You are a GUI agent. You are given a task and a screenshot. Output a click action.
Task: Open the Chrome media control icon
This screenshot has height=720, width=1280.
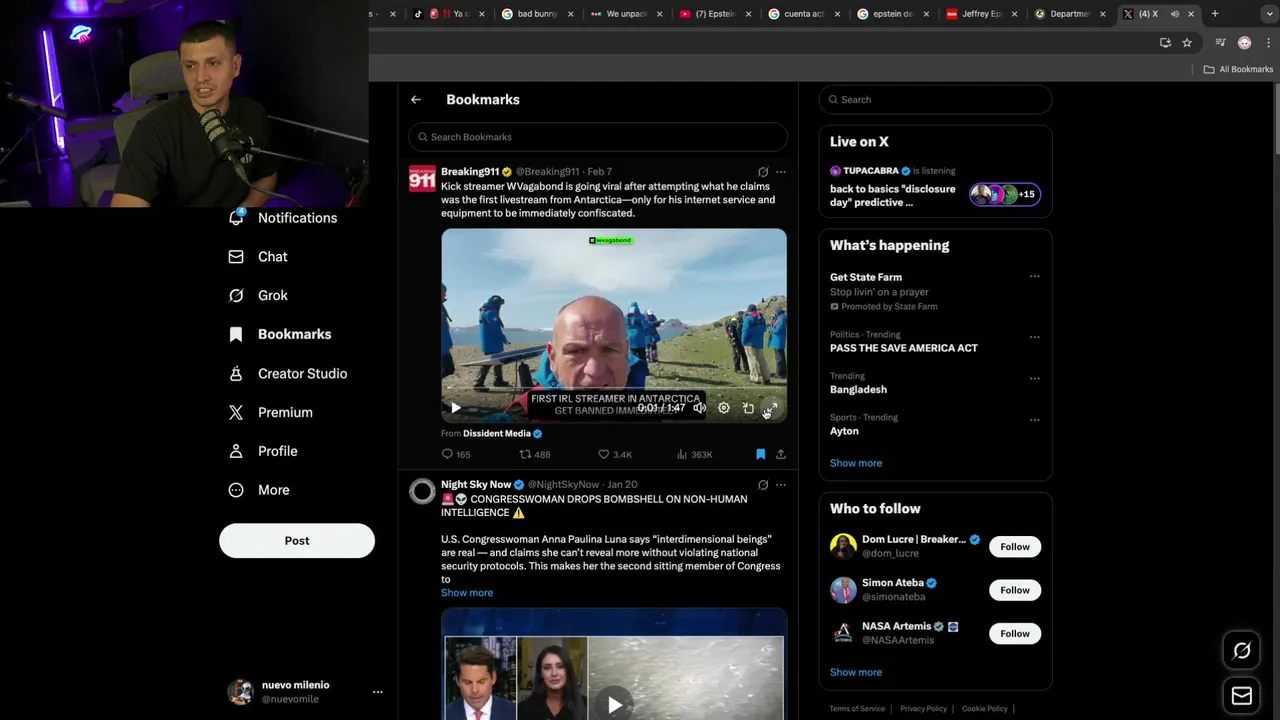pyautogui.click(x=1220, y=43)
